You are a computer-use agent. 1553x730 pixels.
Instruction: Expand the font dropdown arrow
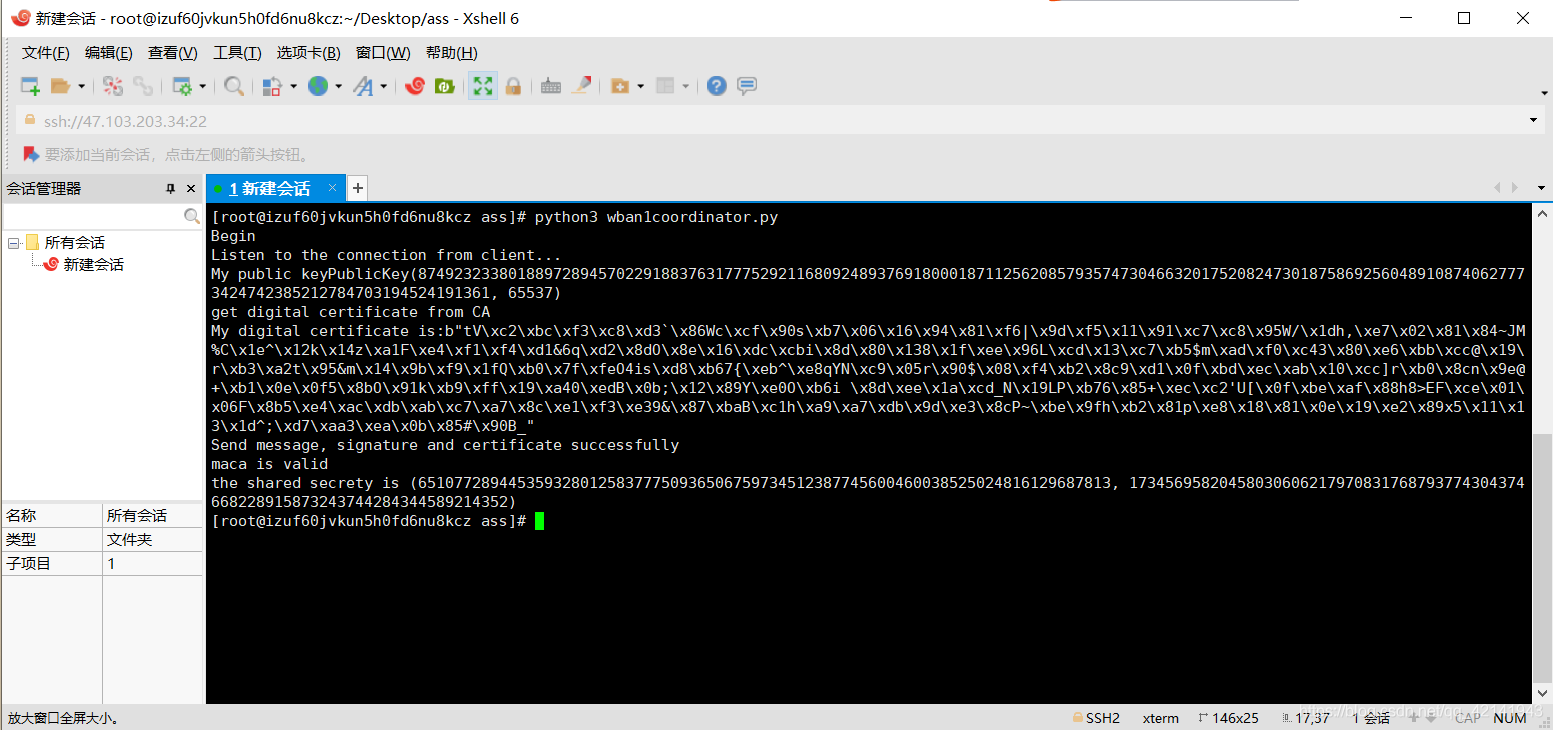[x=383, y=87]
